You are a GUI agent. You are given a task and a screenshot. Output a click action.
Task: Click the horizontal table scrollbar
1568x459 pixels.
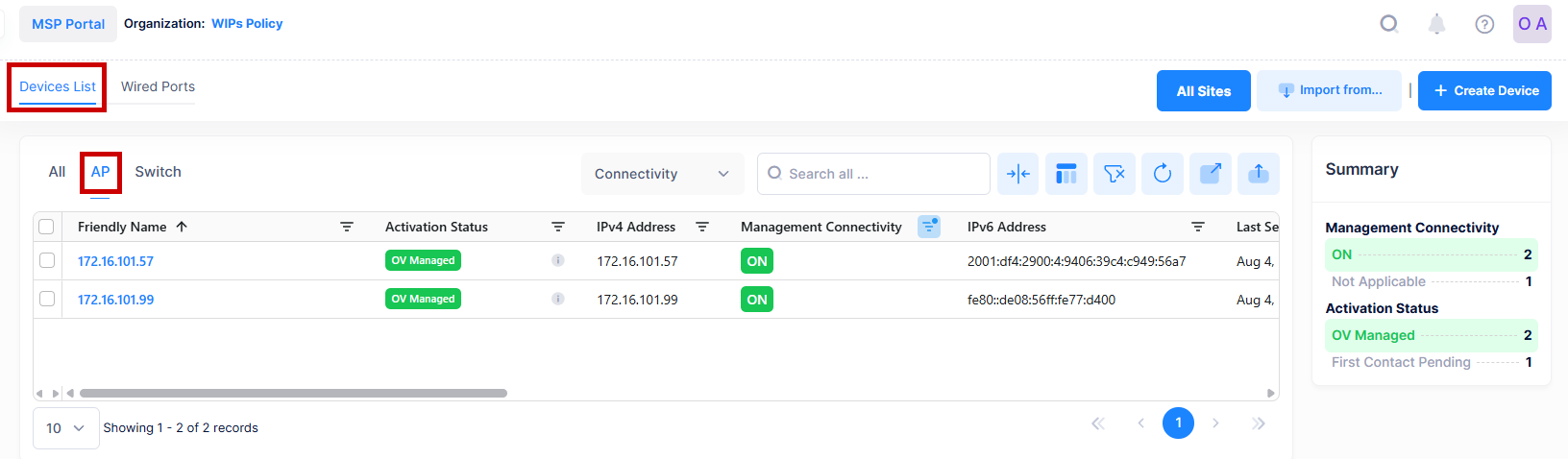[293, 393]
